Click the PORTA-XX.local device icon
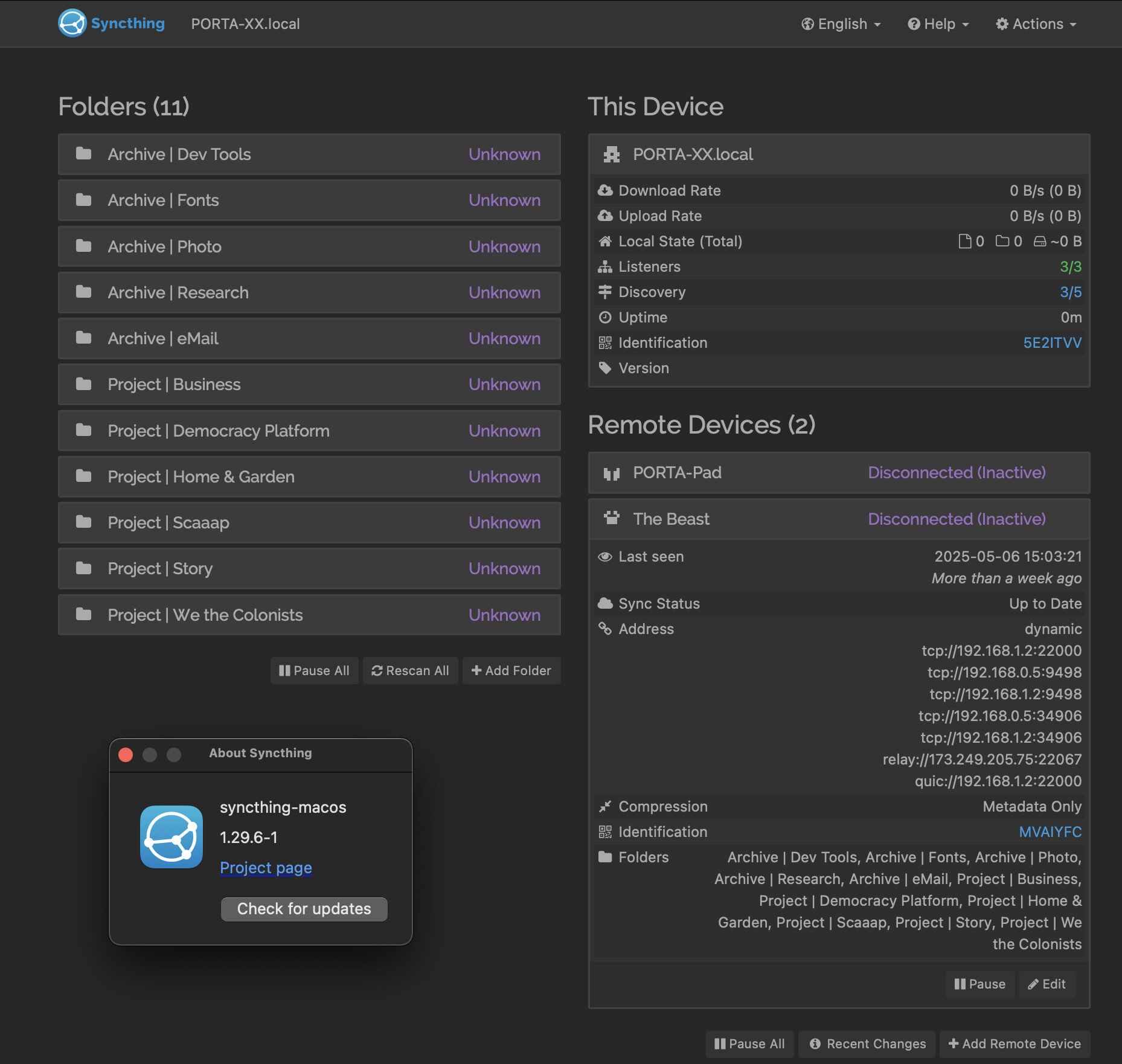Image resolution: width=1122 pixels, height=1064 pixels. [612, 155]
